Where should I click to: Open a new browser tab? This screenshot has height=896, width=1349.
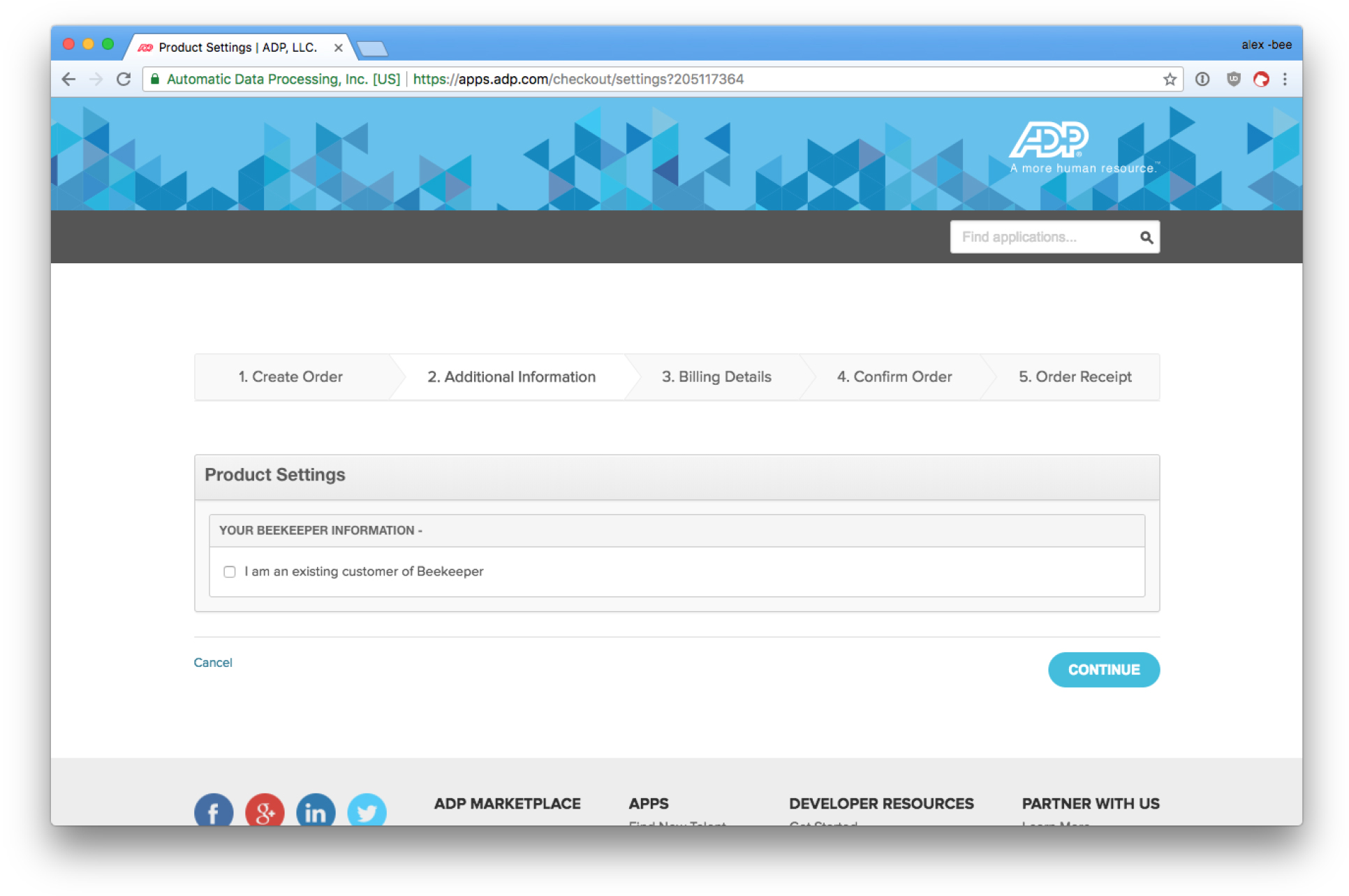coord(372,48)
